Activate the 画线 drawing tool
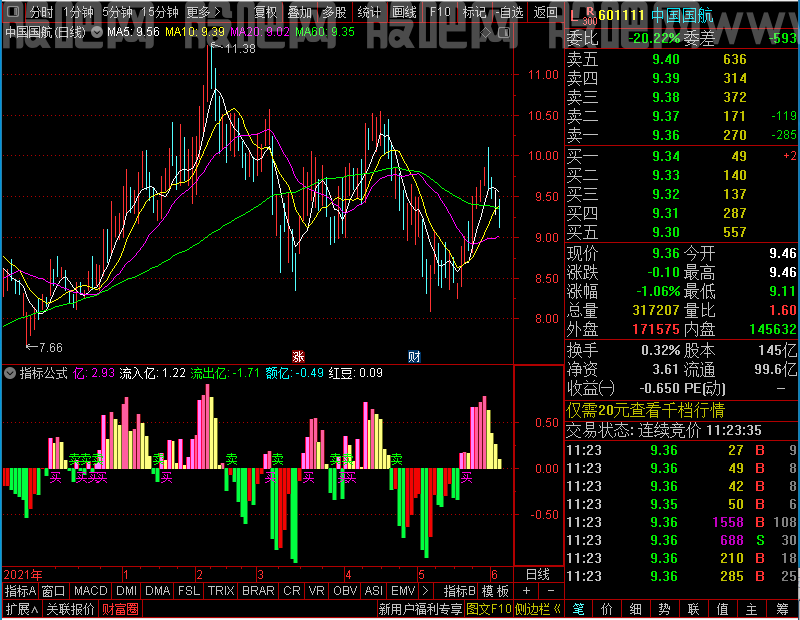Image resolution: width=800 pixels, height=620 pixels. click(404, 12)
